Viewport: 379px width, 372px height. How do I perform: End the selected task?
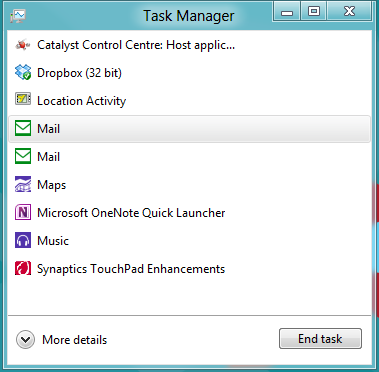coord(320,339)
